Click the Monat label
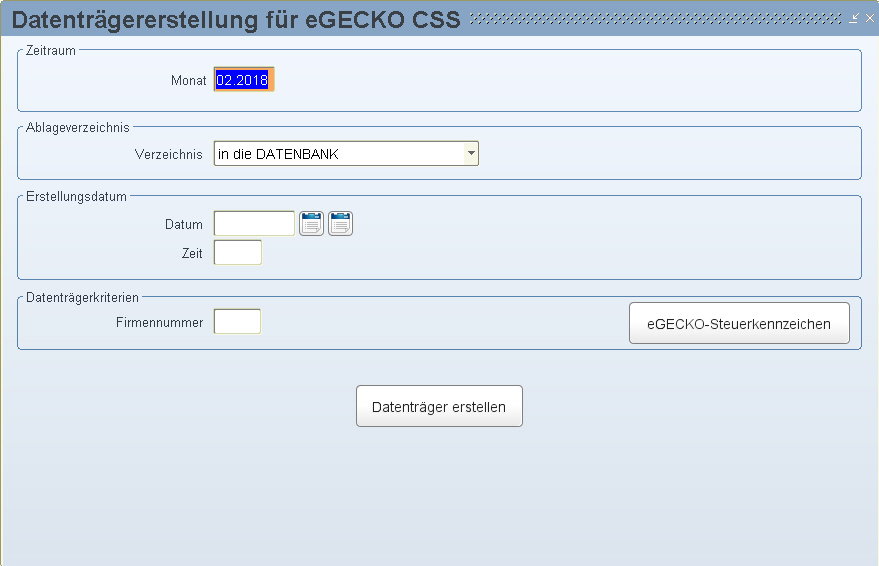Viewport: 879px width, 566px height. (x=188, y=80)
